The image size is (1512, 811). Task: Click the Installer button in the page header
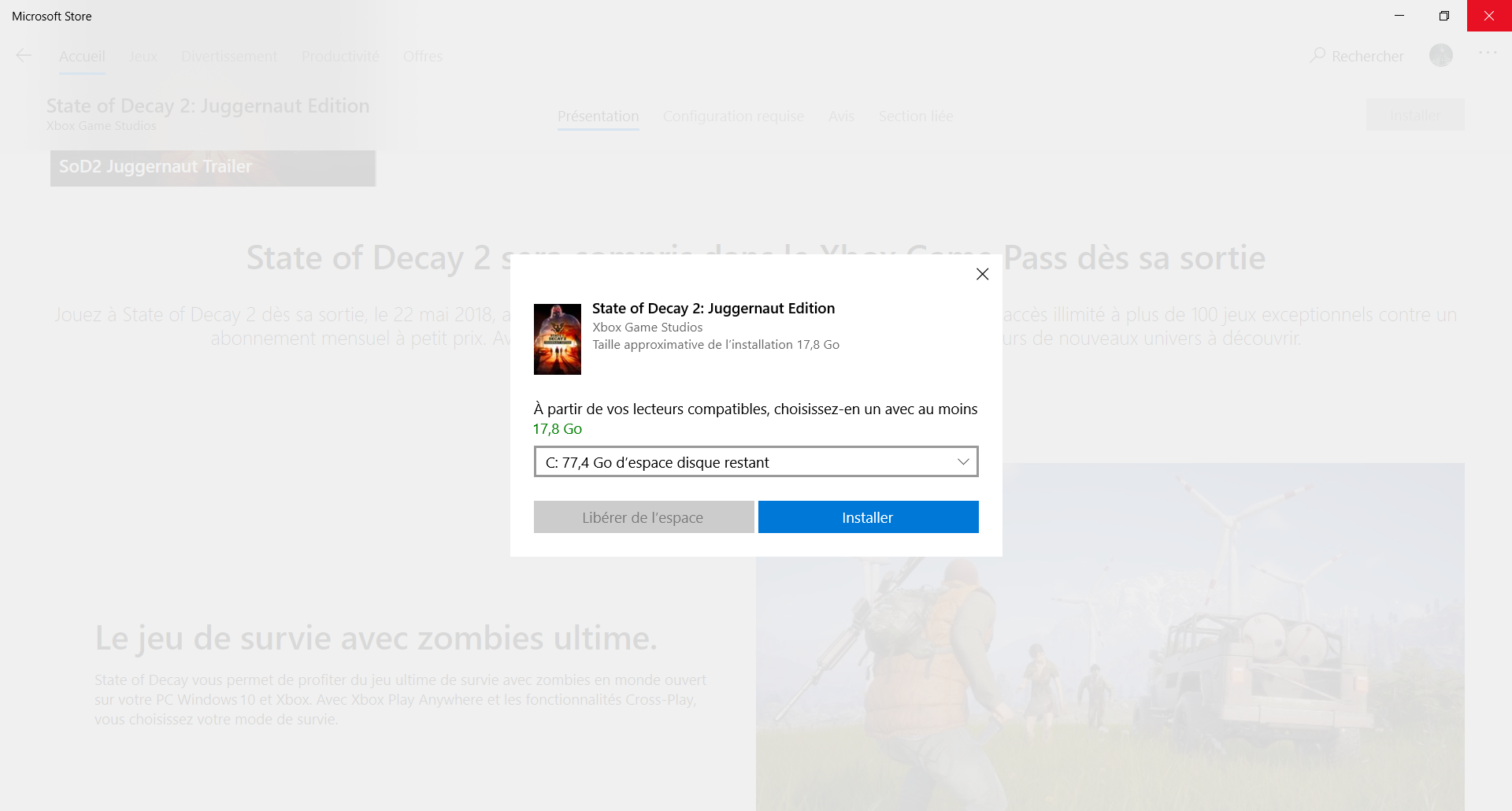tap(1415, 116)
